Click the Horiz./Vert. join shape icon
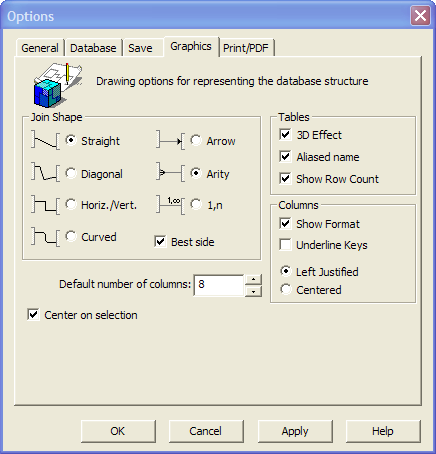 click(x=46, y=205)
